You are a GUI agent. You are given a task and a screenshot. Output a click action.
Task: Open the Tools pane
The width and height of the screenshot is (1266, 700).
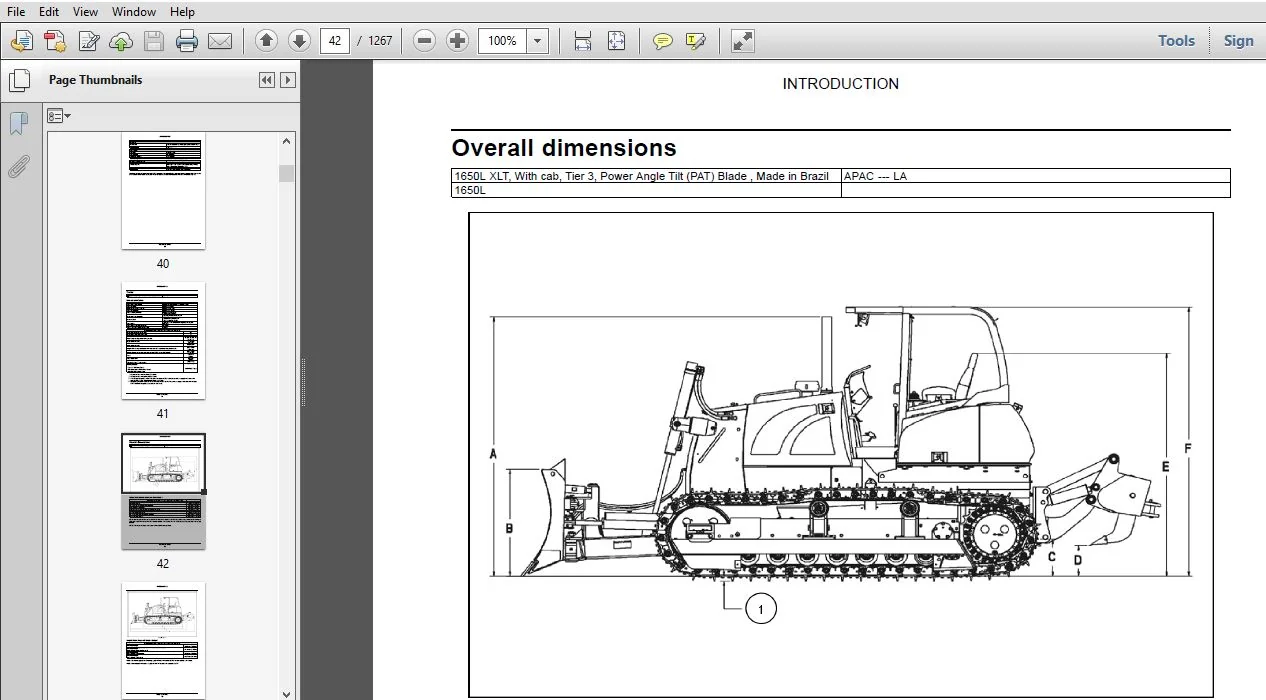tap(1177, 41)
